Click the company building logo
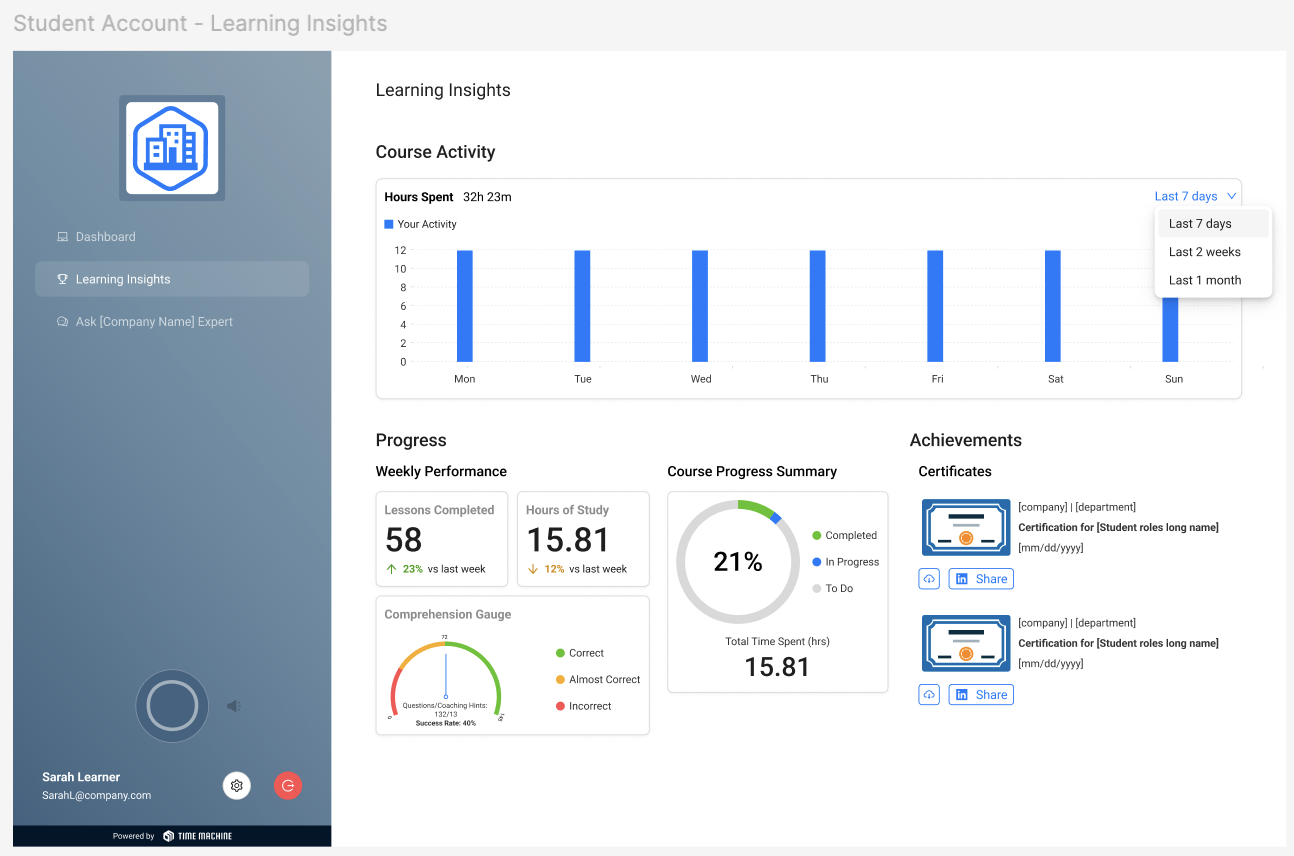This screenshot has width=1294, height=856. (172, 148)
